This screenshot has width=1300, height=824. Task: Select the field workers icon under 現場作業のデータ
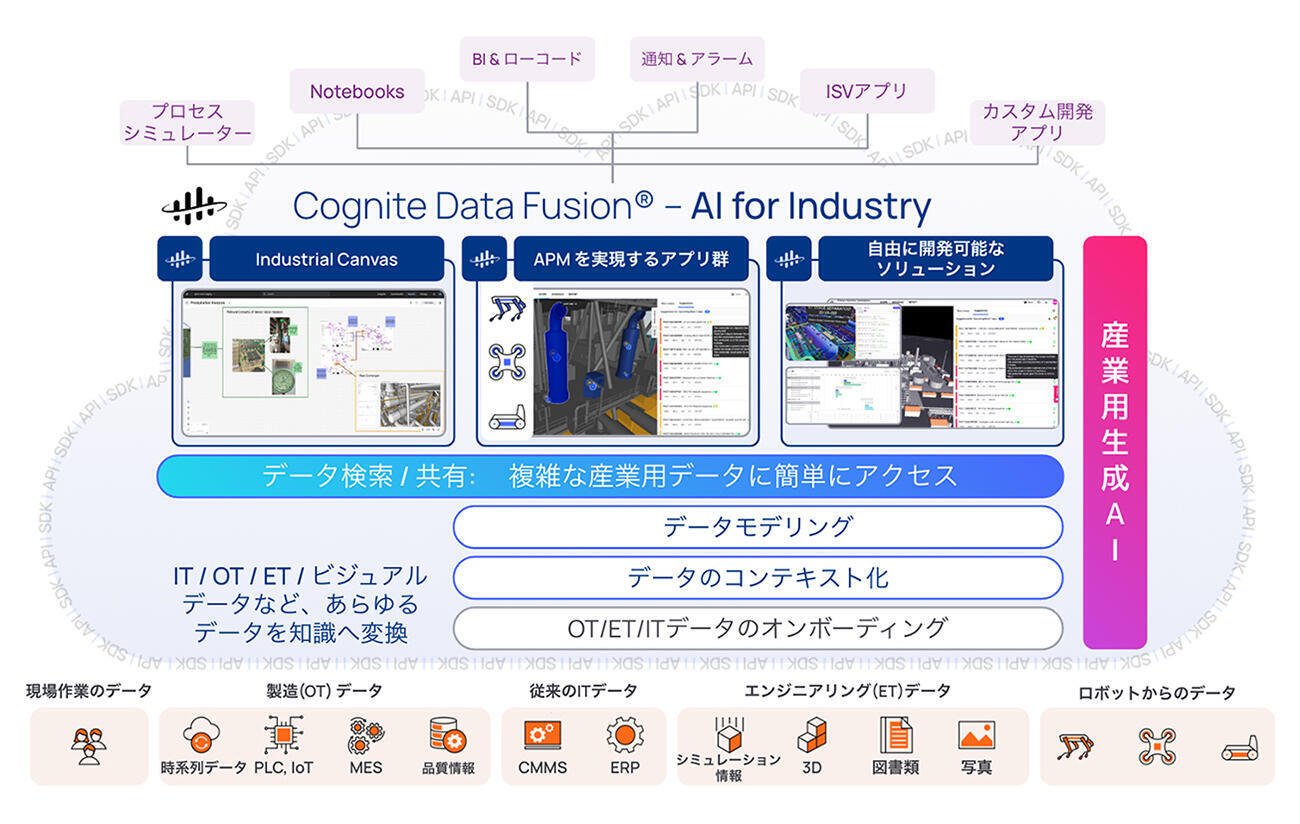point(89,745)
